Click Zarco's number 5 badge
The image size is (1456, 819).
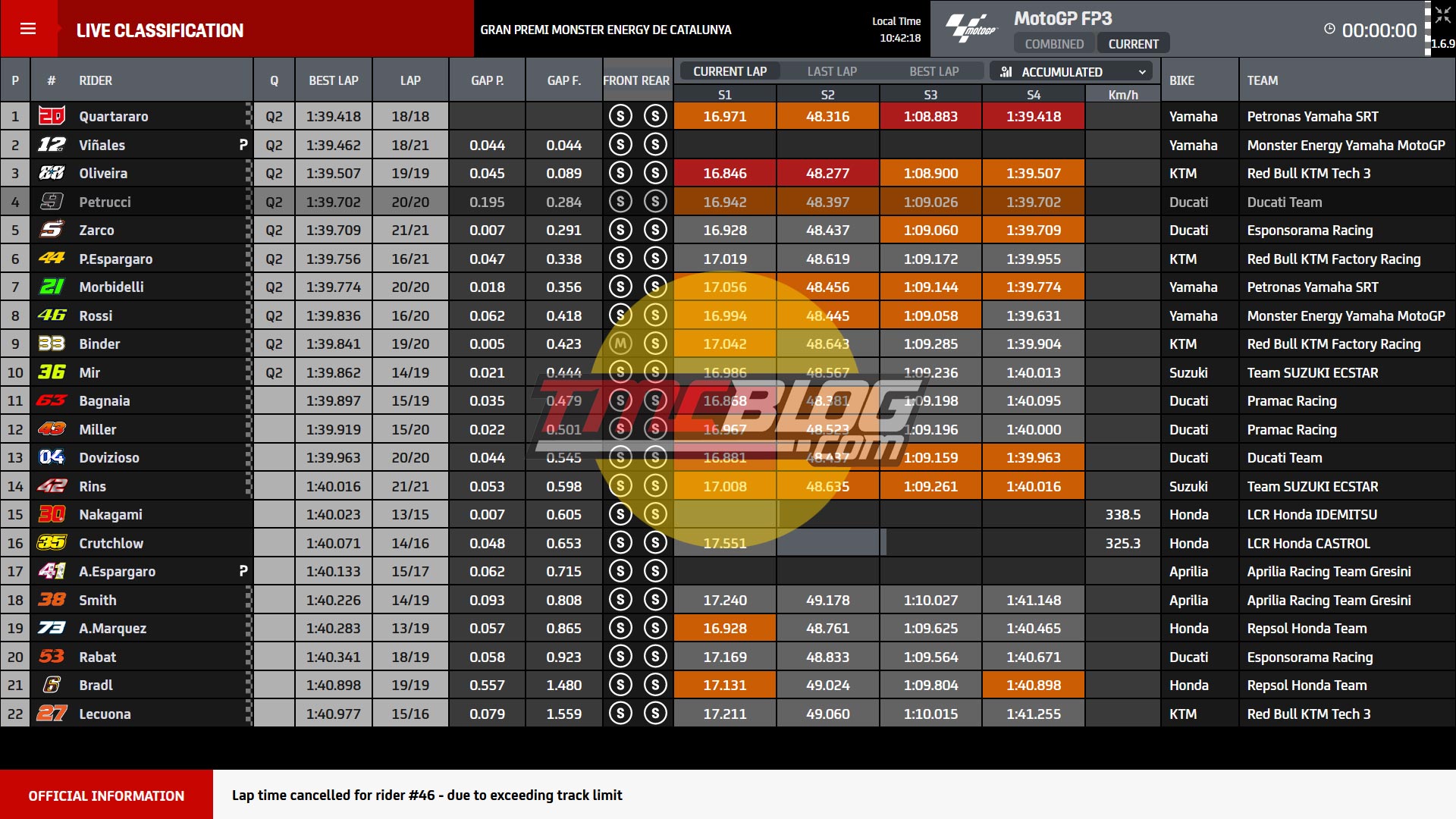pos(52,230)
